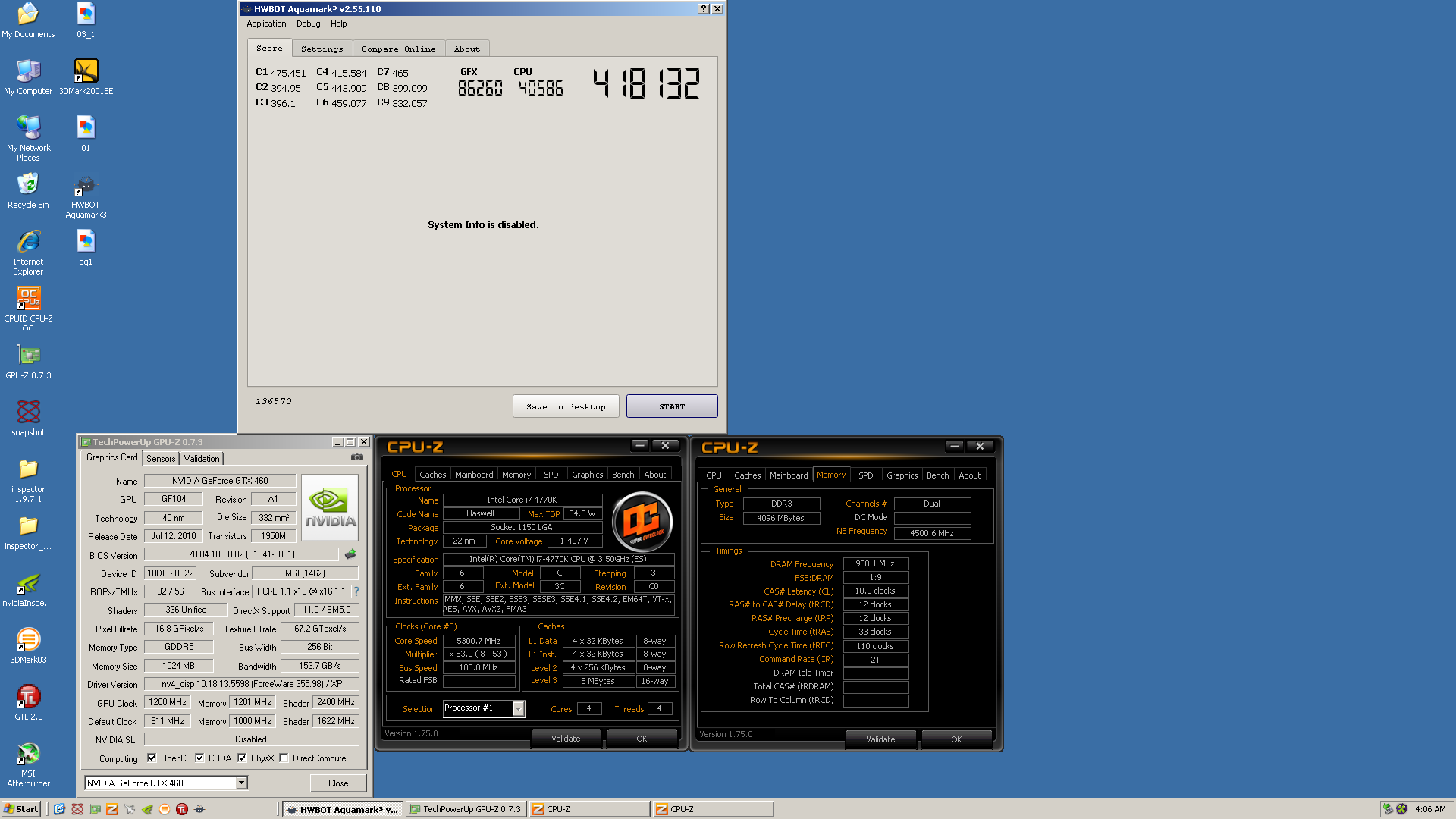Click the system tray clock showing 4:06 AM
This screenshot has width=1456, height=819.
click(x=1430, y=809)
